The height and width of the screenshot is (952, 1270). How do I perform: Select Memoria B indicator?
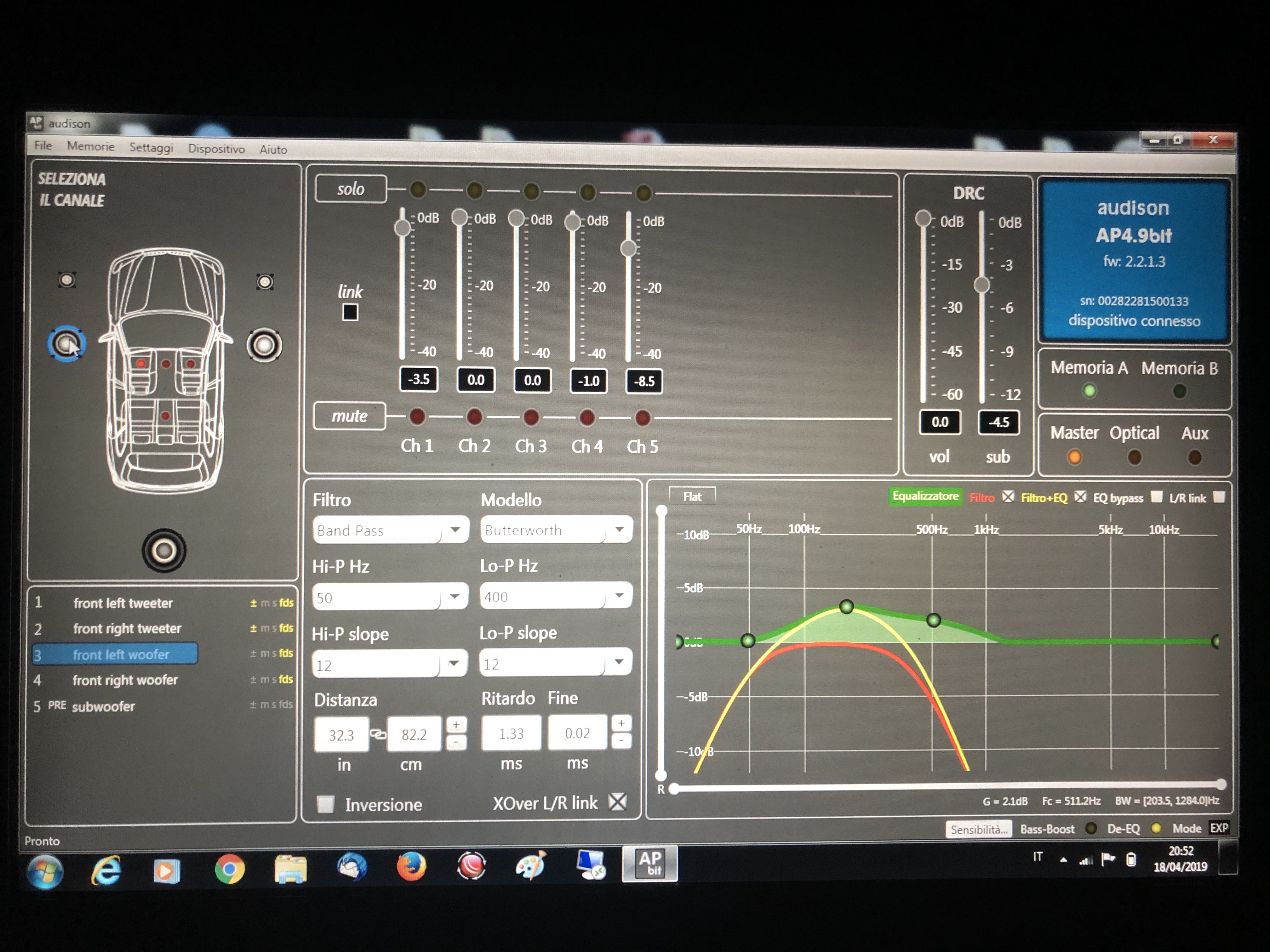tap(1179, 392)
